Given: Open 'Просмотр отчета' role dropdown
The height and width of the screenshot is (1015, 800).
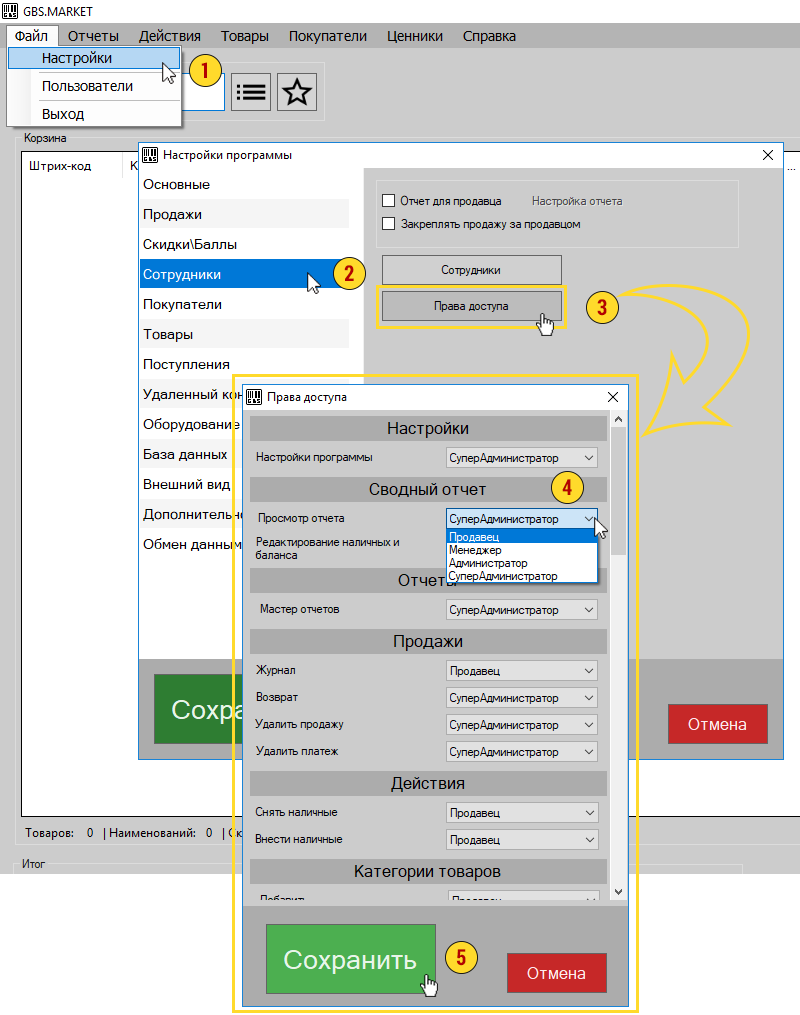Looking at the screenshot, I should [522, 519].
